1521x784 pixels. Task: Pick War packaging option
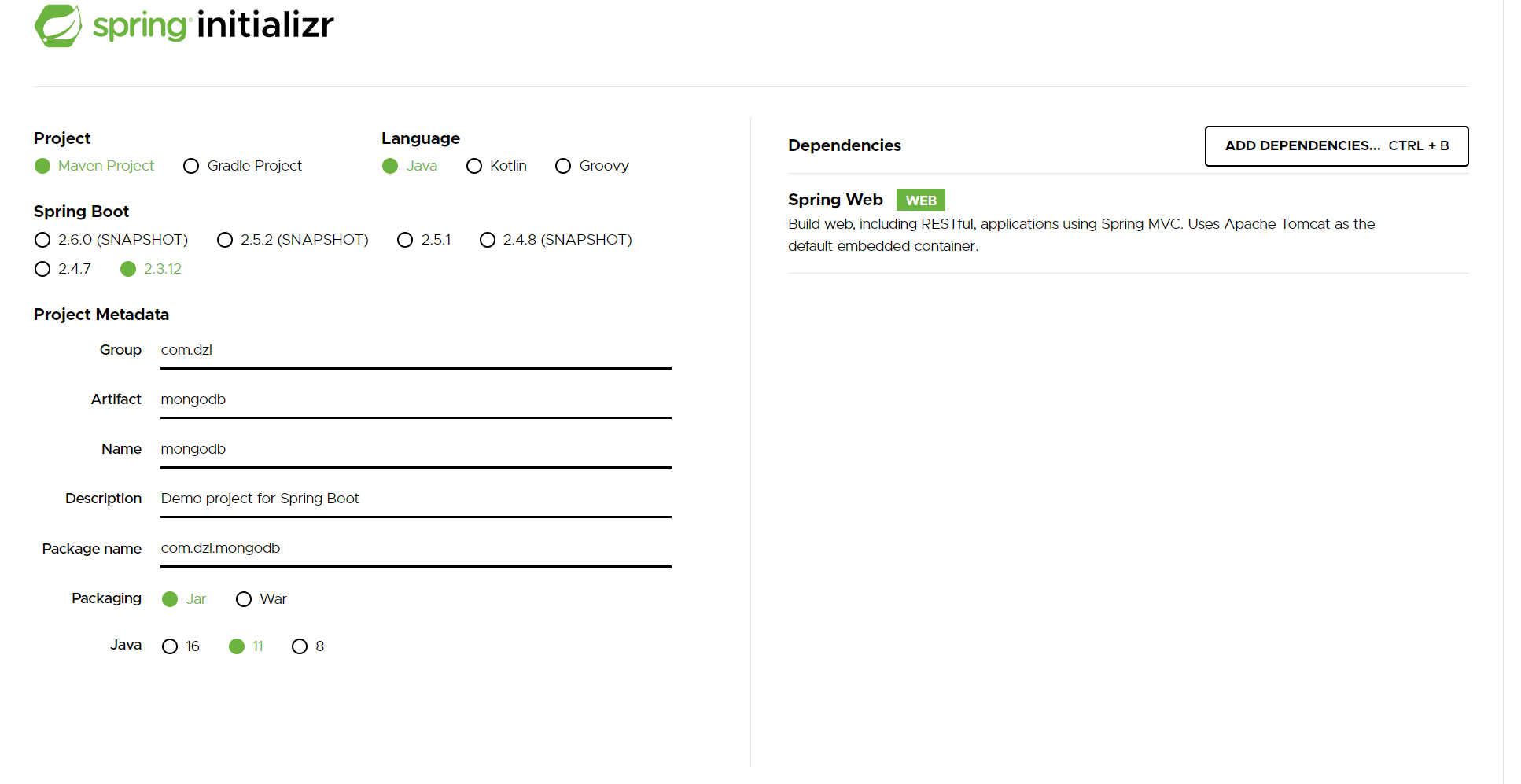261,599
